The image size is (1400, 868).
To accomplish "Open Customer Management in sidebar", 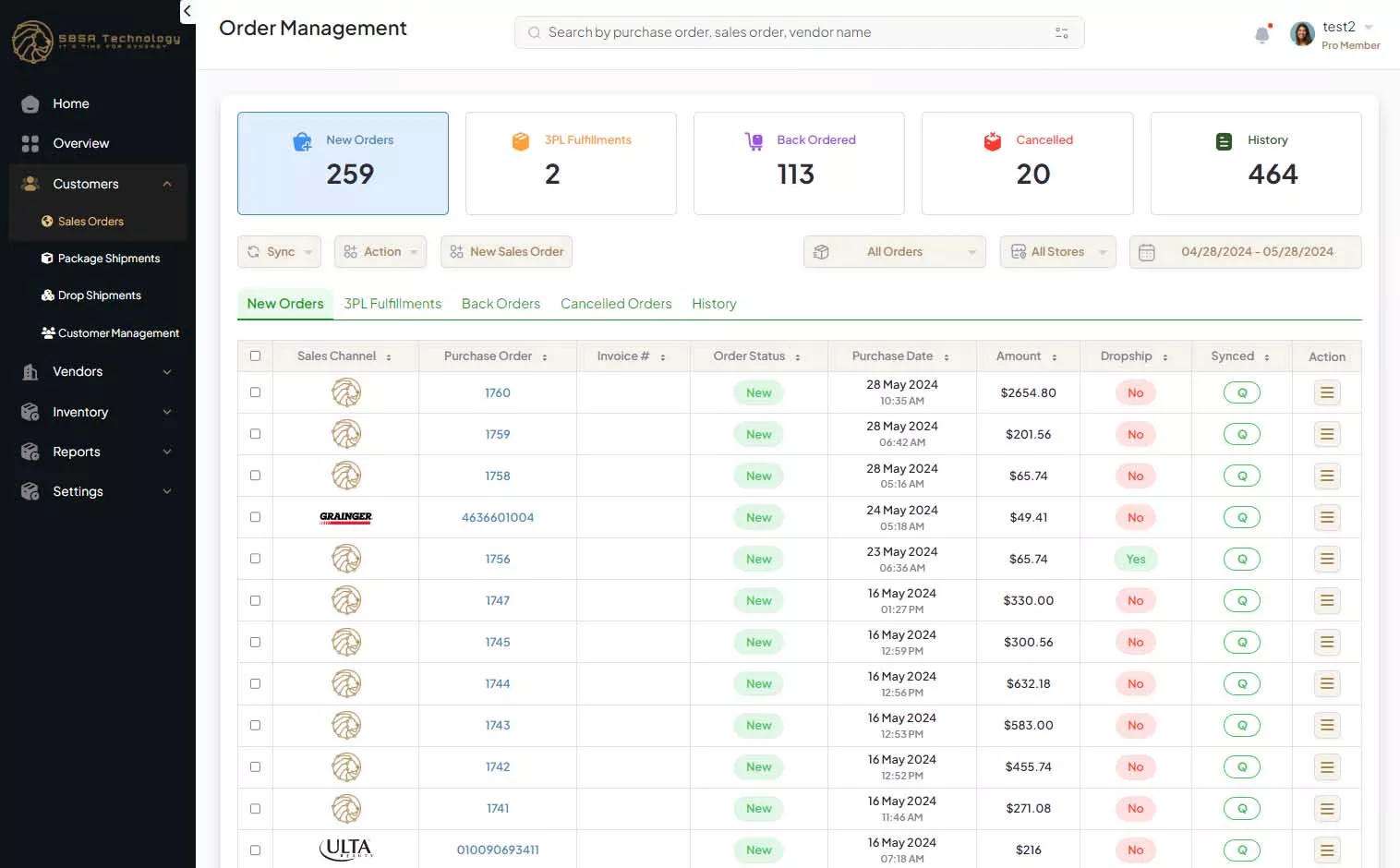I will click(110, 333).
